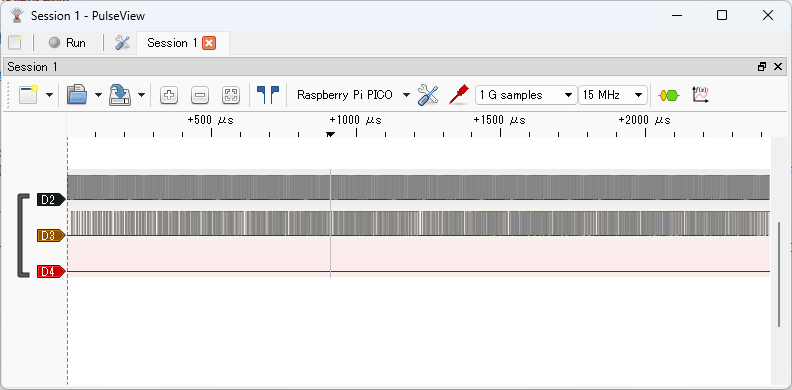792x390 pixels.
Task: Expand the new view dropdown arrow
Action: (x=50, y=95)
